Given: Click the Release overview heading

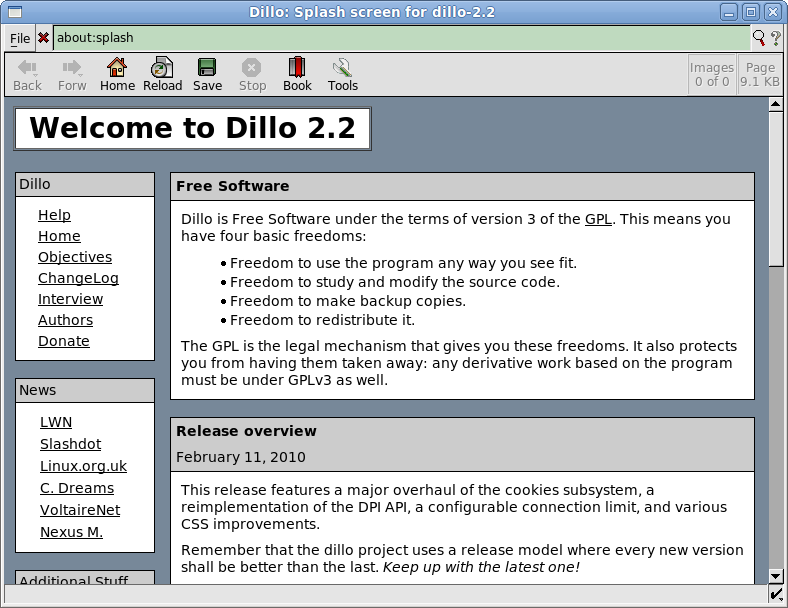Looking at the screenshot, I should (246, 431).
